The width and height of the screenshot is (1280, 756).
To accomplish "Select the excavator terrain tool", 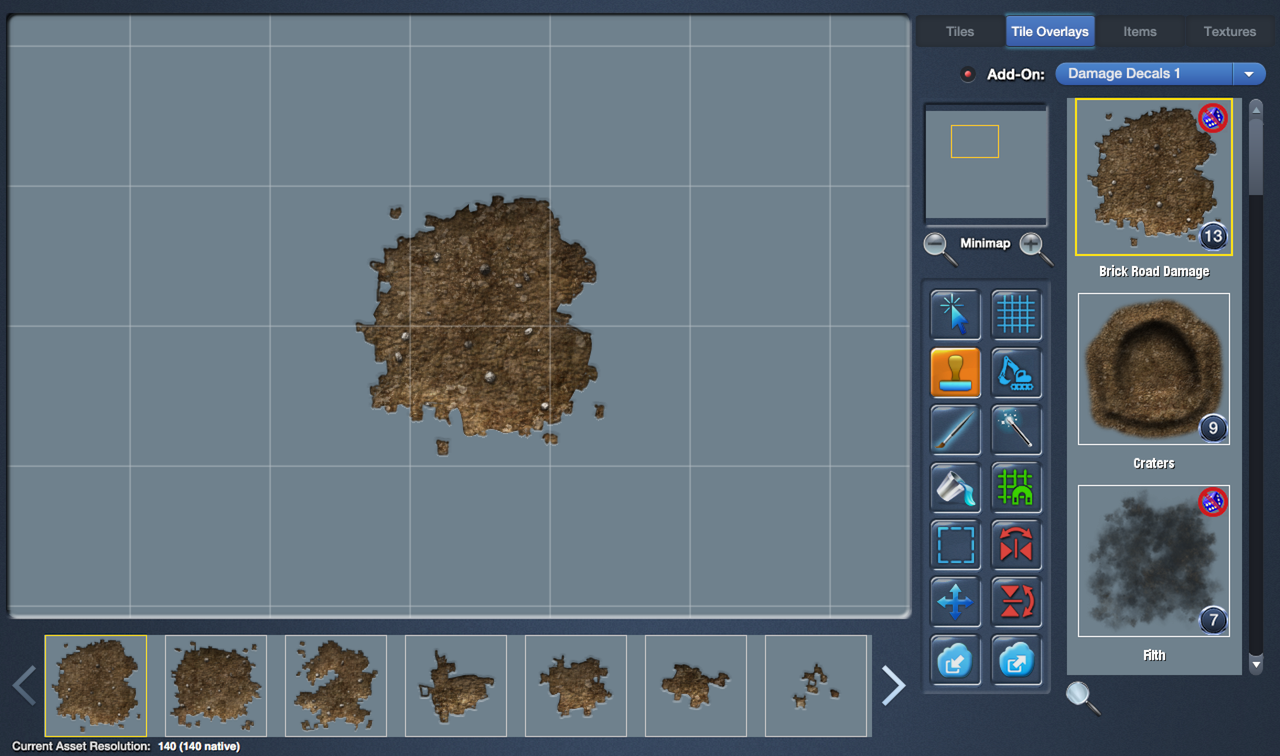I will click(x=1016, y=373).
